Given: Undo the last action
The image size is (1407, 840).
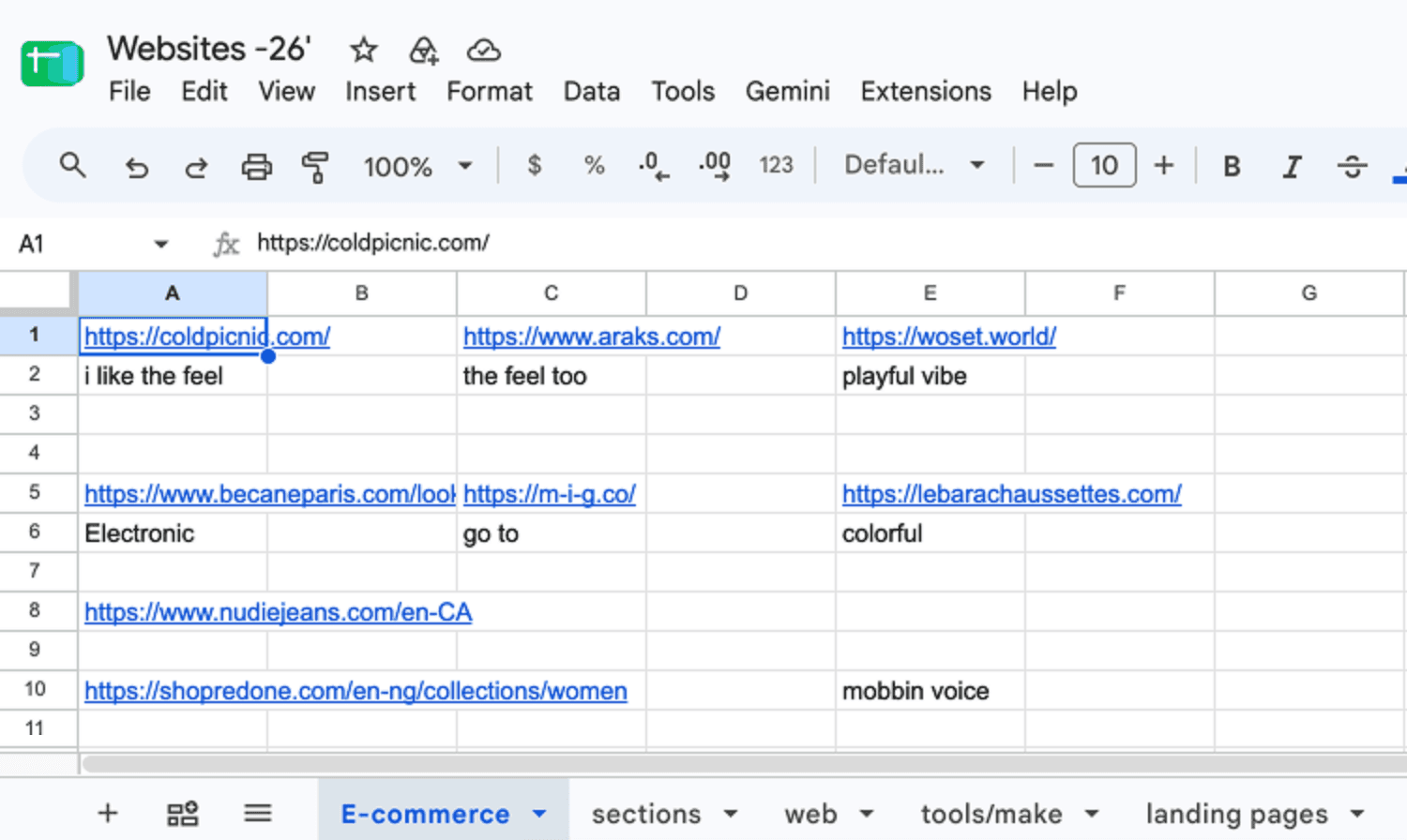Looking at the screenshot, I should point(137,167).
